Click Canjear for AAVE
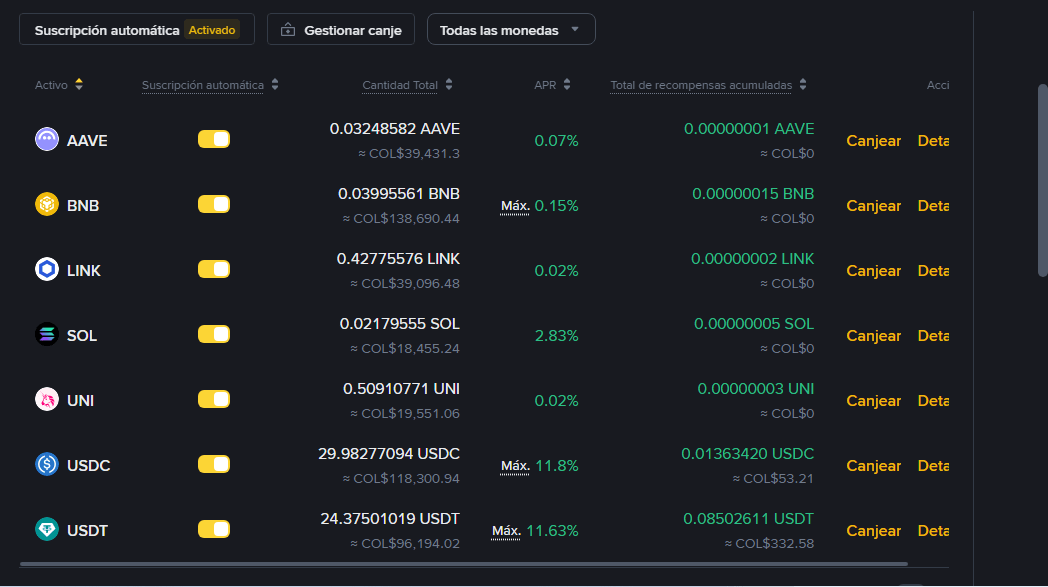This screenshot has height=587, width=1048. coord(874,140)
